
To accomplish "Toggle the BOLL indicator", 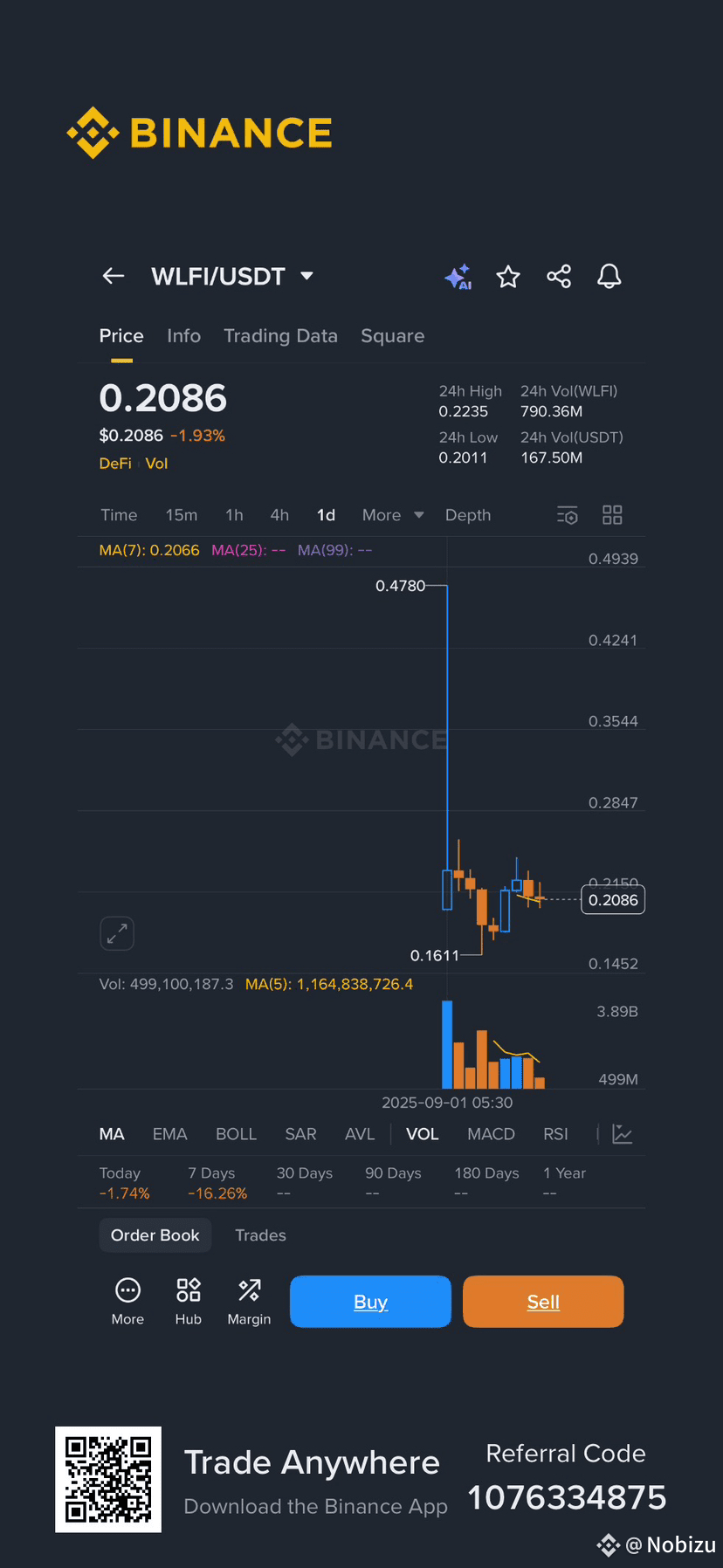I will [236, 1134].
